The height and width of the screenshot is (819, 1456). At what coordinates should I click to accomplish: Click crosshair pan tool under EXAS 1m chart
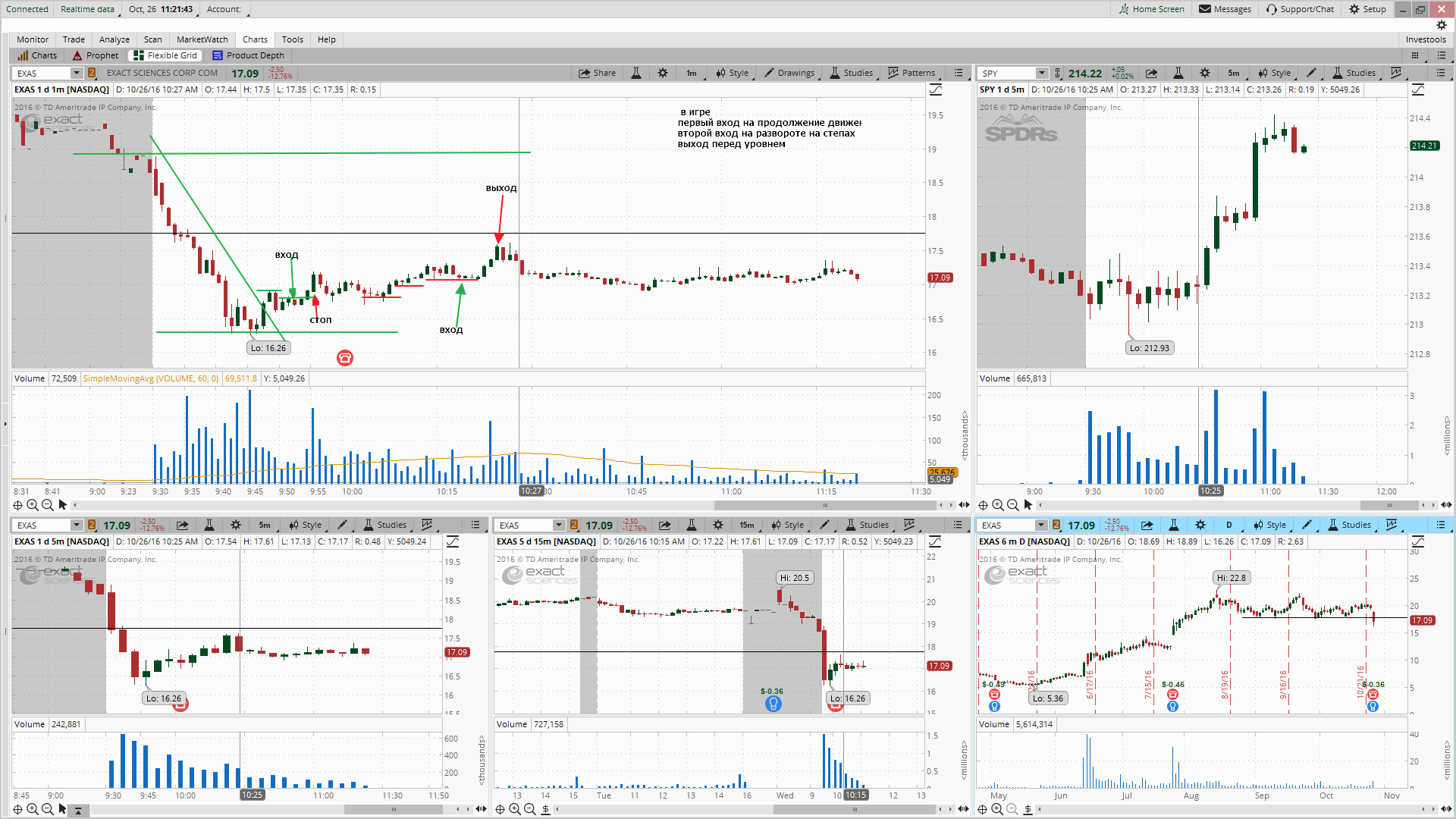[17, 505]
